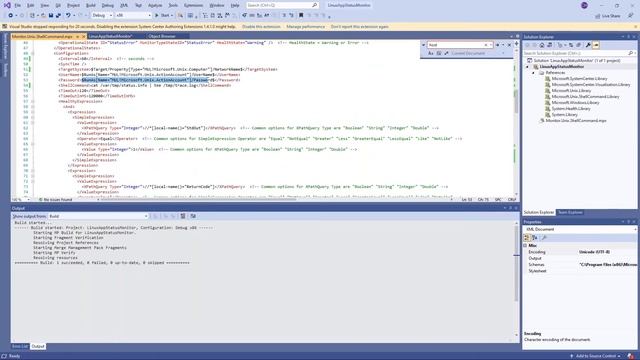This screenshot has width=640, height=360.
Task: Collapse the References folder node
Action: pos(533,73)
